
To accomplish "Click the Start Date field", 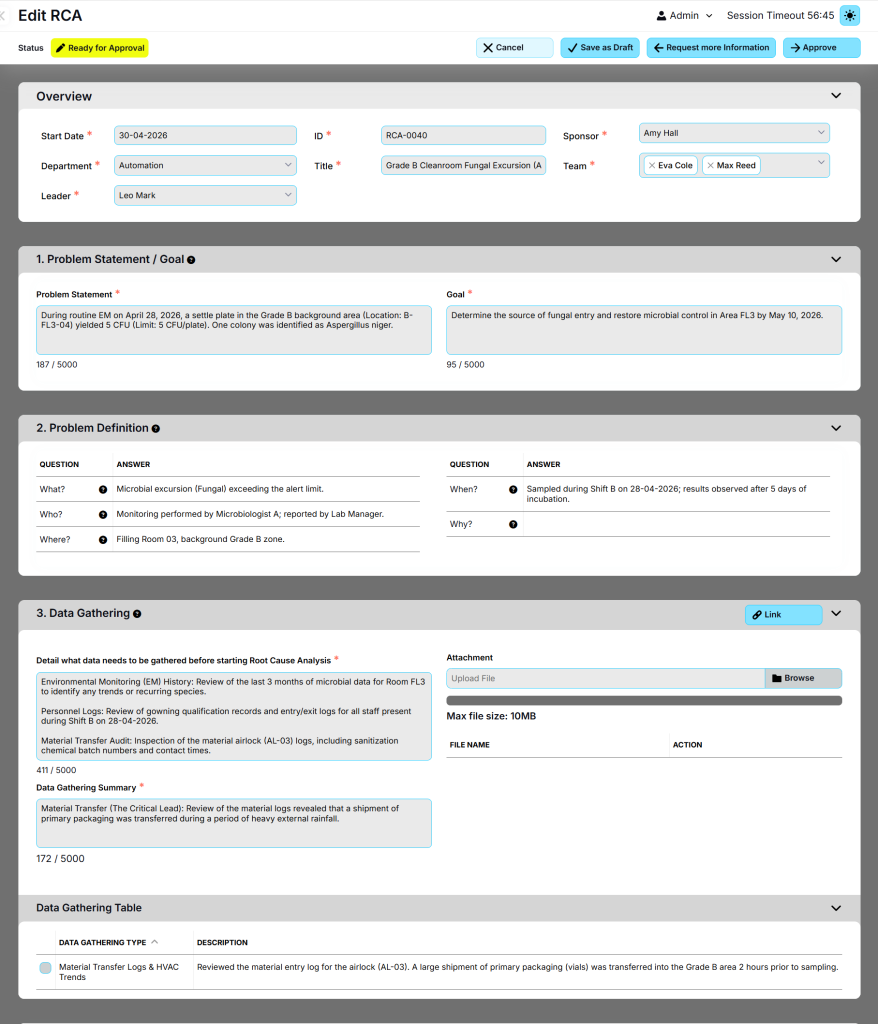I will [205, 135].
